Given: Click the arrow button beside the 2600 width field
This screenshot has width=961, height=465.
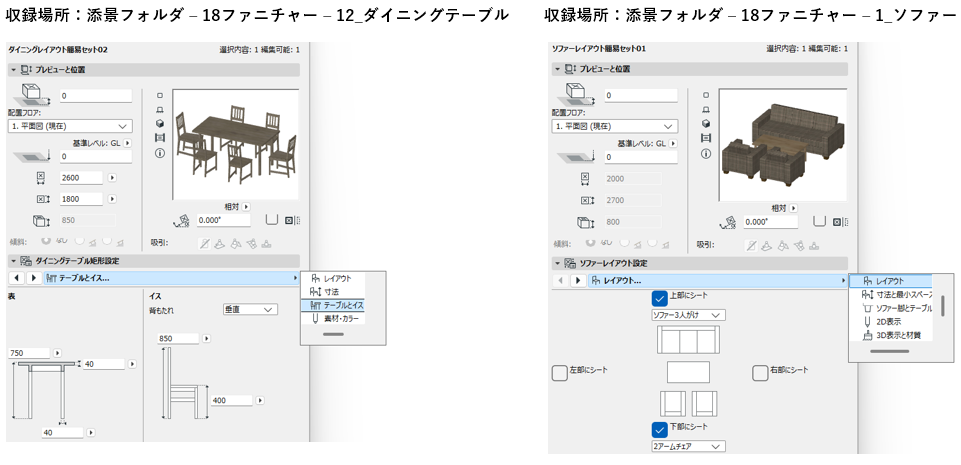Looking at the screenshot, I should point(112,178).
